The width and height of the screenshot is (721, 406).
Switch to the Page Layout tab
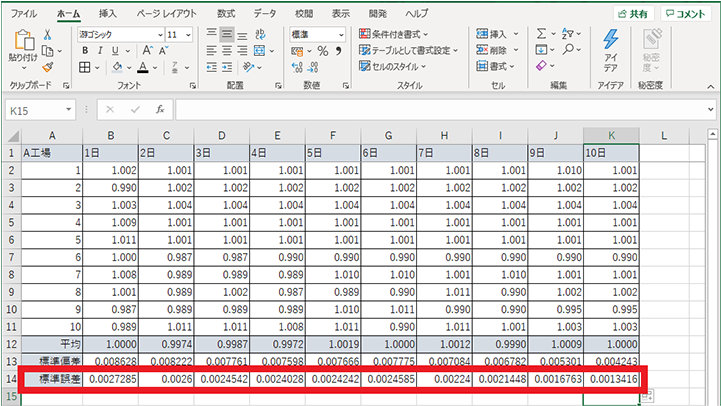tap(166, 13)
